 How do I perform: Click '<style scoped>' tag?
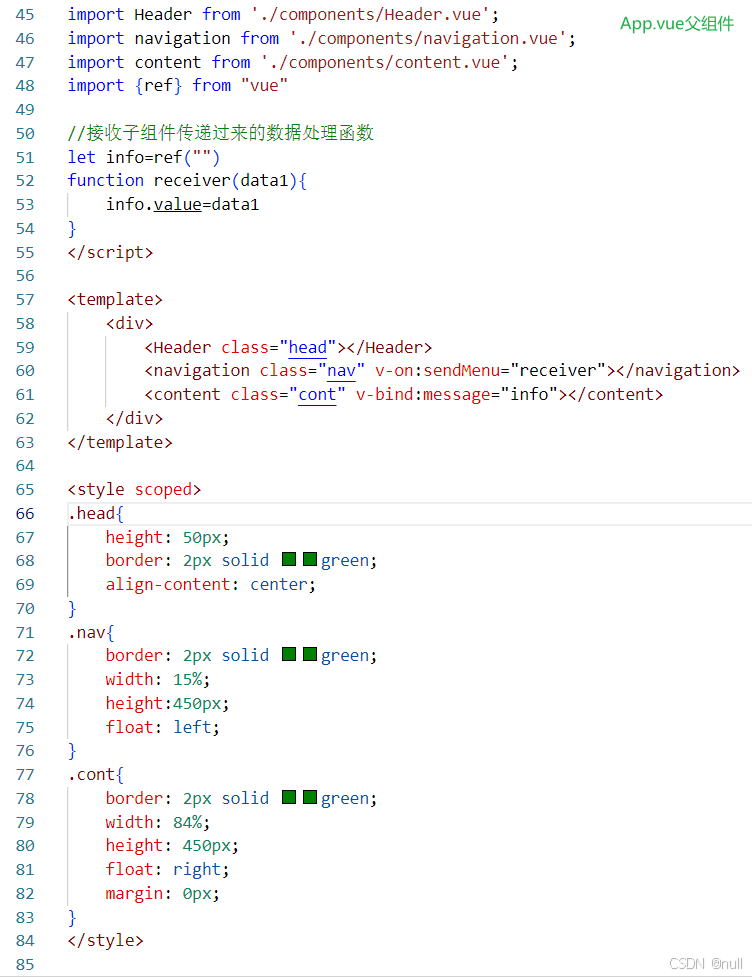coord(135,490)
